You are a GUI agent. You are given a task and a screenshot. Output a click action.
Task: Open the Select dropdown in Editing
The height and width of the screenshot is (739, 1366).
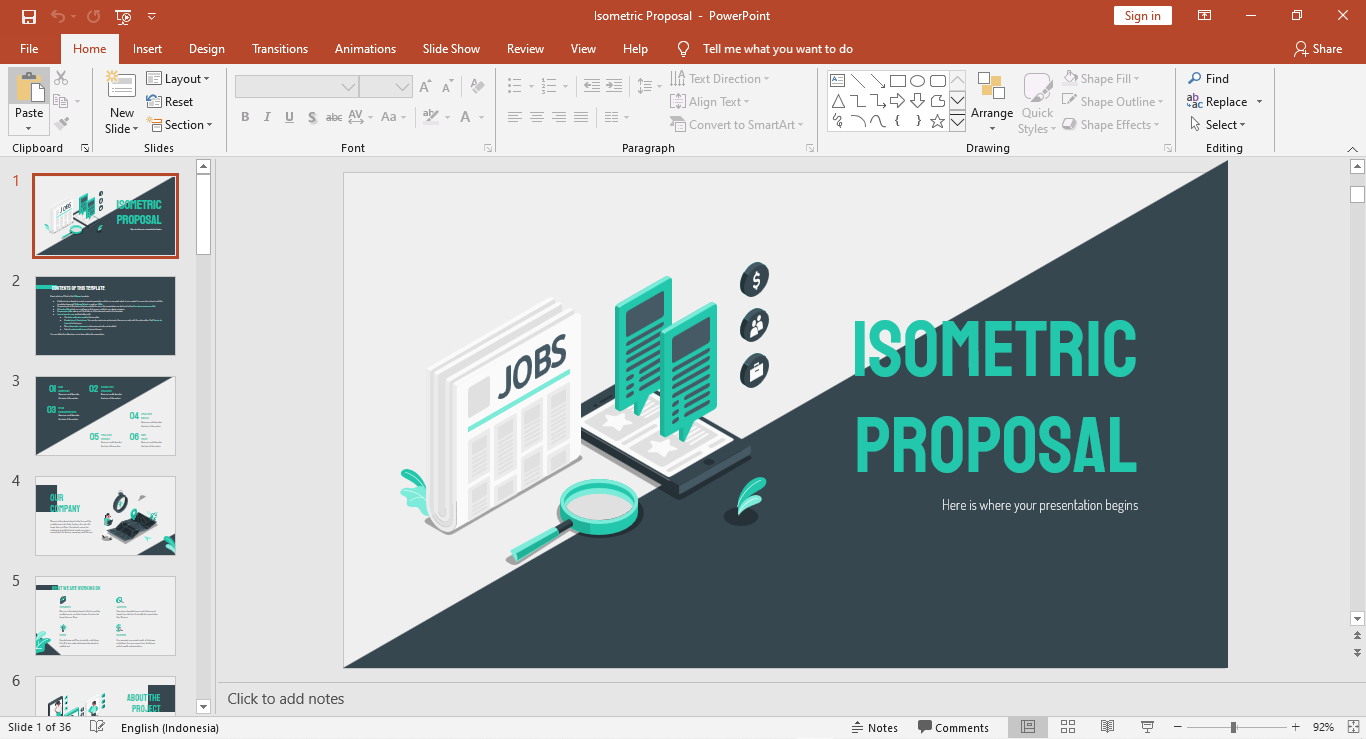(x=1217, y=124)
